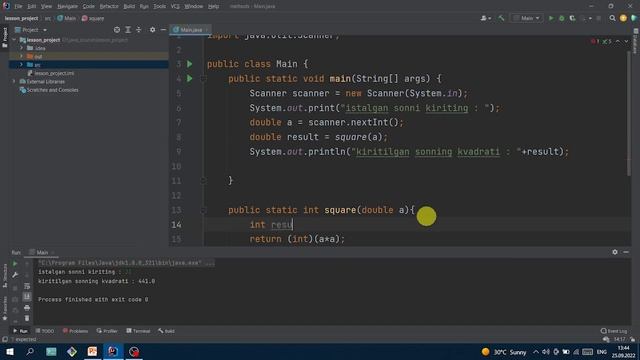Click the Build project hammer icon
The height and width of the screenshot is (360, 640).
(x=501, y=18)
